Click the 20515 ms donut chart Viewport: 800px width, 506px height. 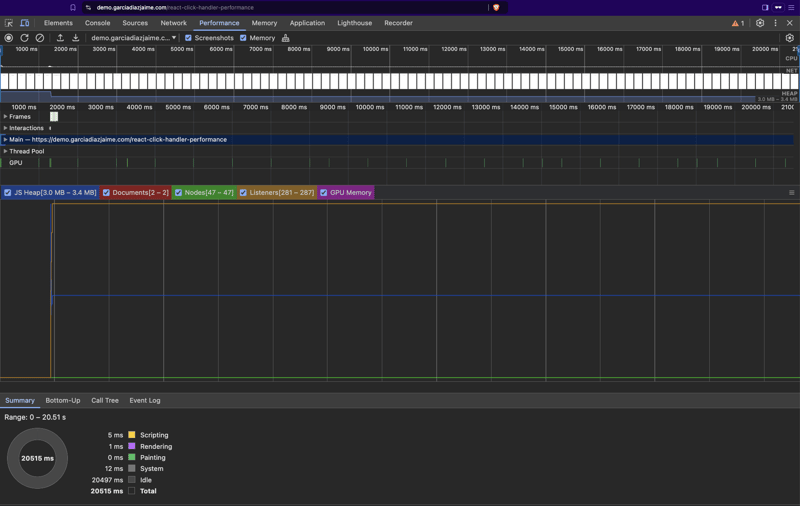tap(37, 458)
